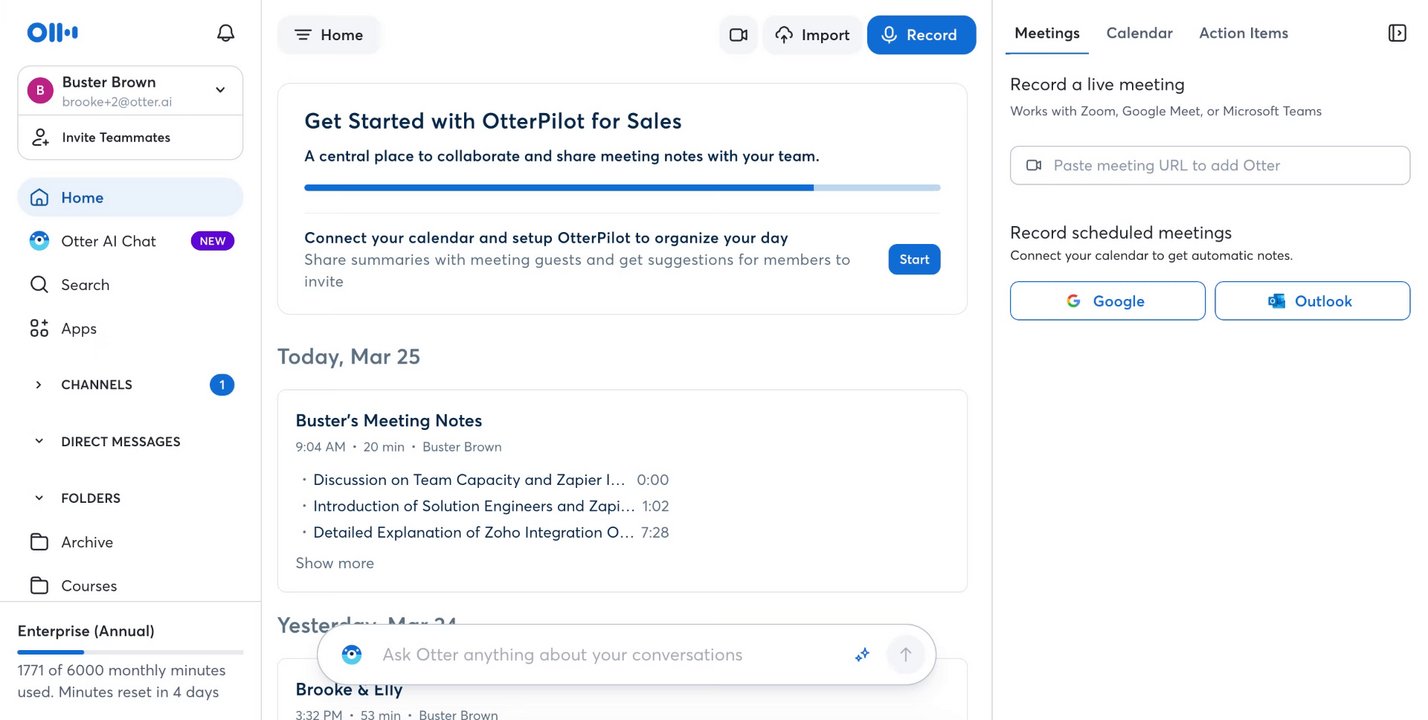The image size is (1428, 720).
Task: Switch to the Calendar tab
Action: 1139,33
